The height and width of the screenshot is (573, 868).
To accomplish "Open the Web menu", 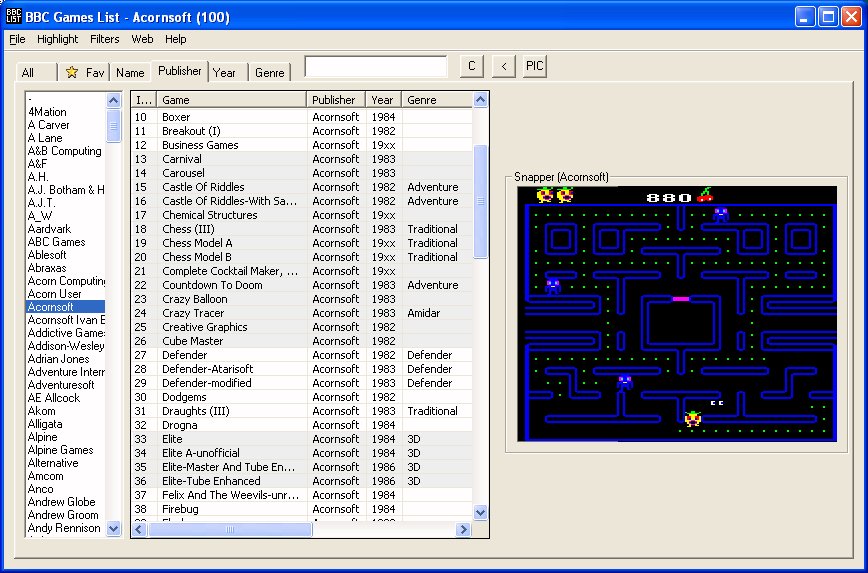I will [142, 39].
